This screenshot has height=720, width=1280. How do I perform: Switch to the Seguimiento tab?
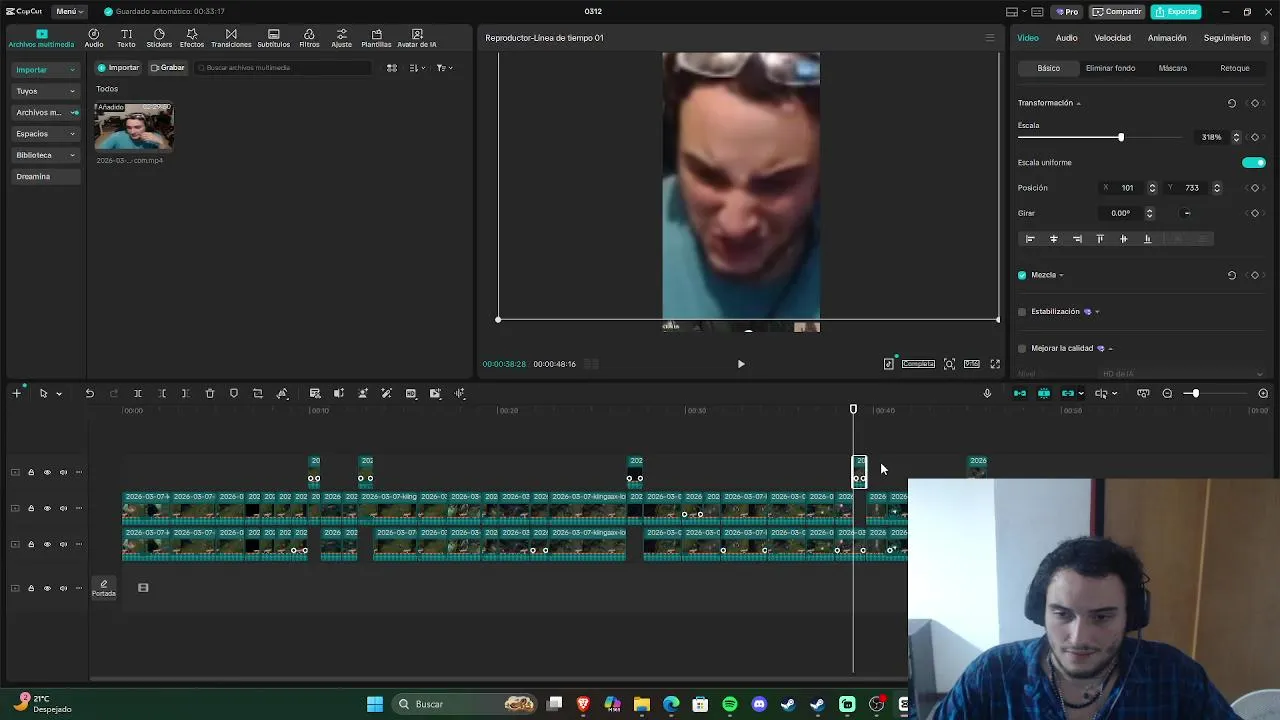click(x=1227, y=38)
